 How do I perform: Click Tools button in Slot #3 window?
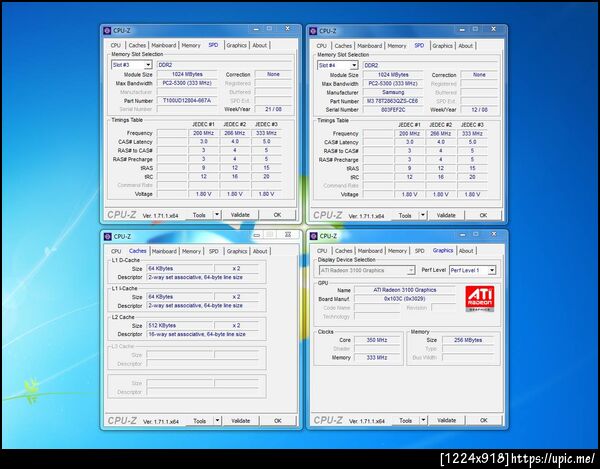click(199, 215)
